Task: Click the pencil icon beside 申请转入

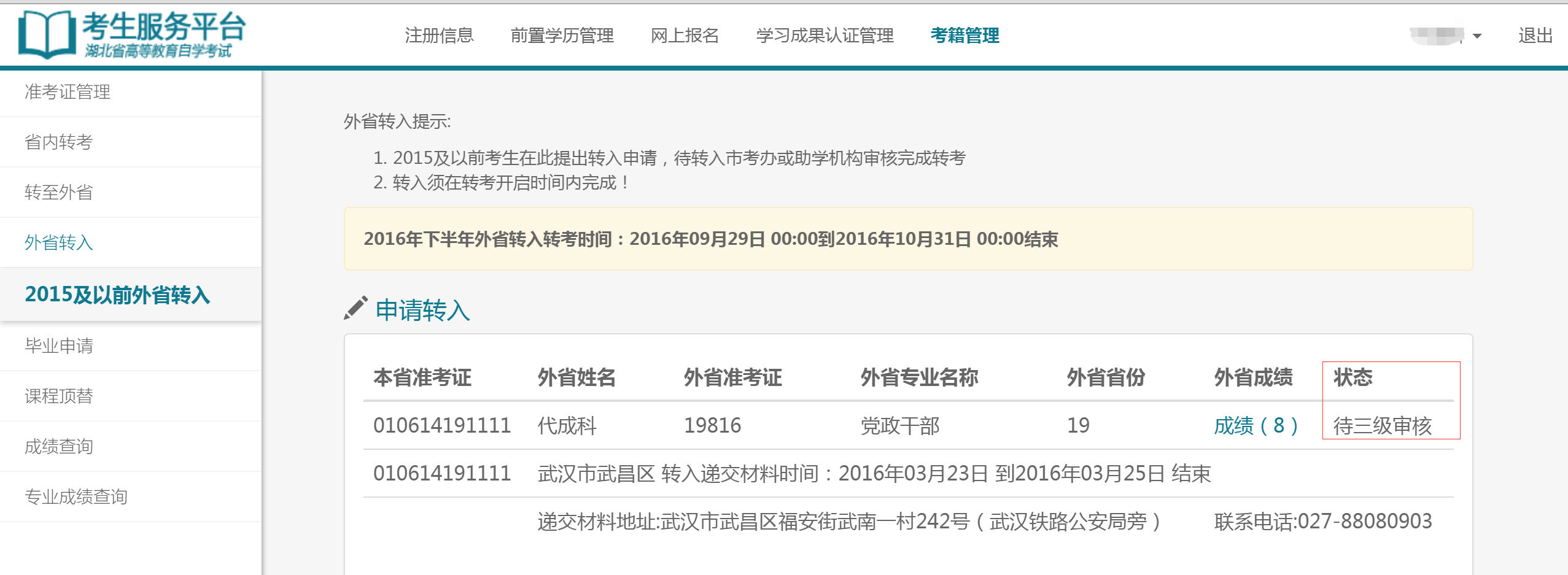Action: tap(355, 308)
